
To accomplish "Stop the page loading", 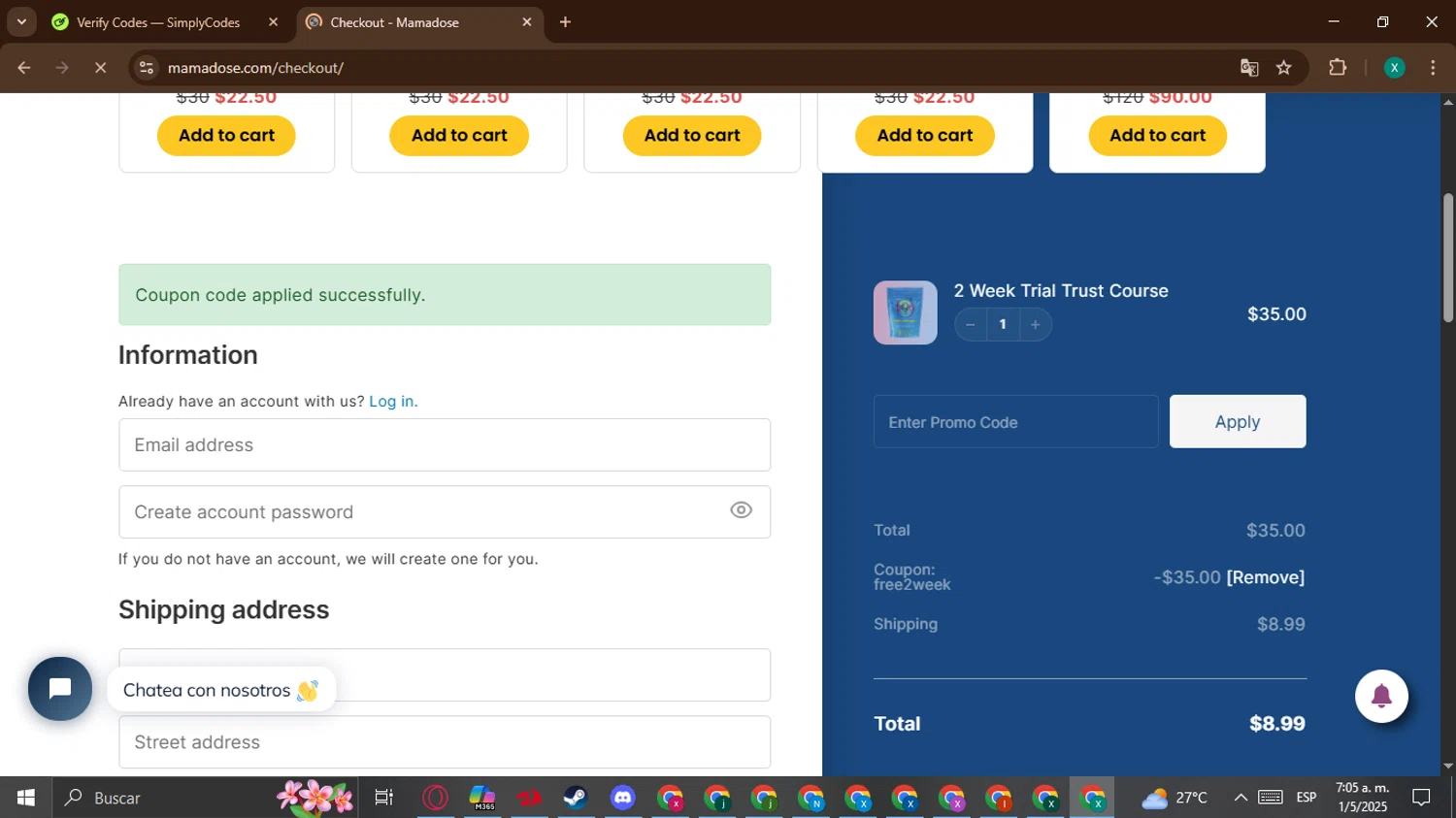I will (x=100, y=68).
